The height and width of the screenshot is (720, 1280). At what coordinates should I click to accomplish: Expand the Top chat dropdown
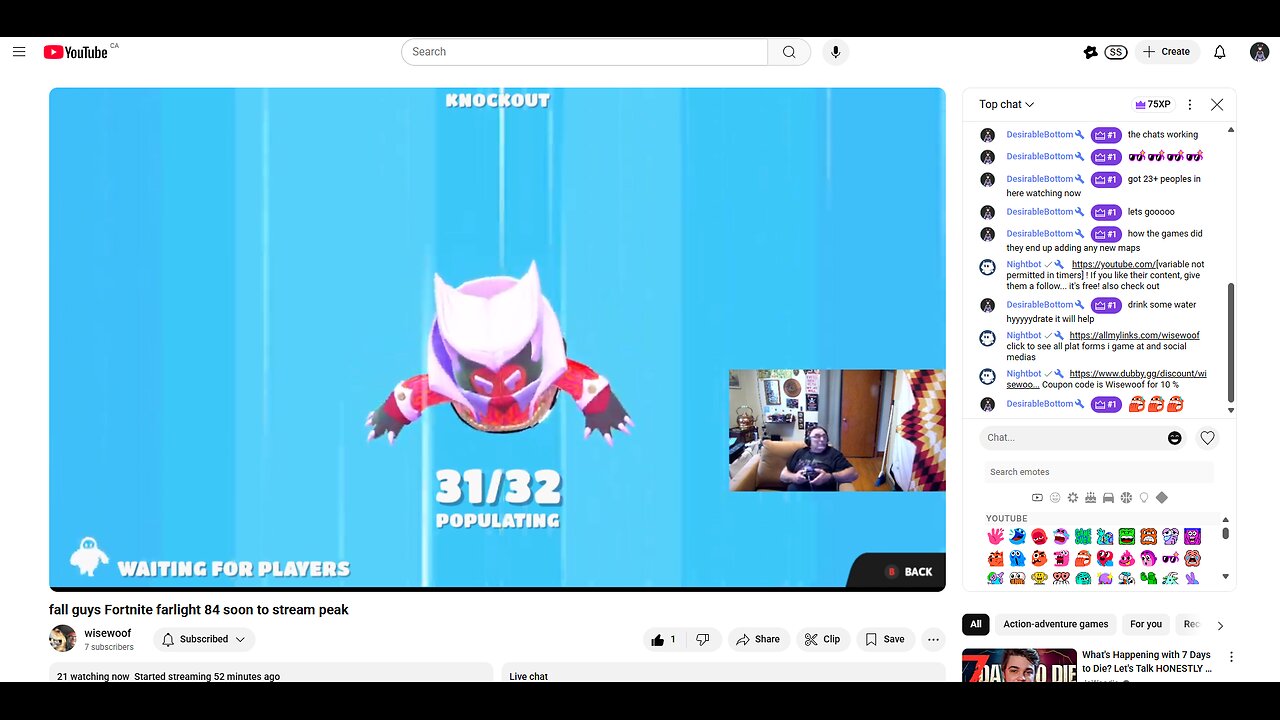pyautogui.click(x=1006, y=104)
